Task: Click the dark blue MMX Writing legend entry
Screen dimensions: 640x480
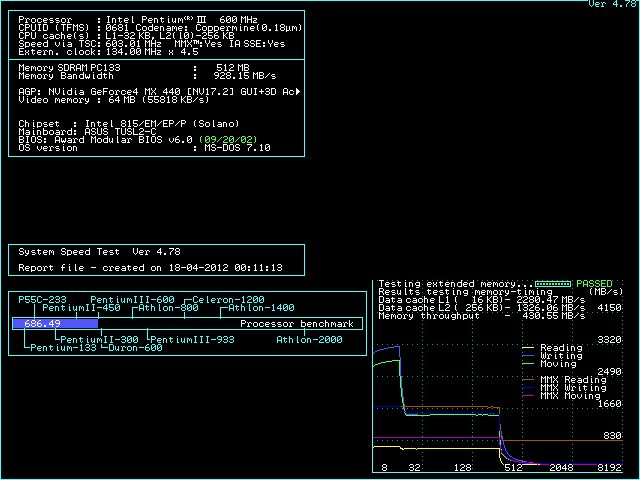Action: (564, 388)
